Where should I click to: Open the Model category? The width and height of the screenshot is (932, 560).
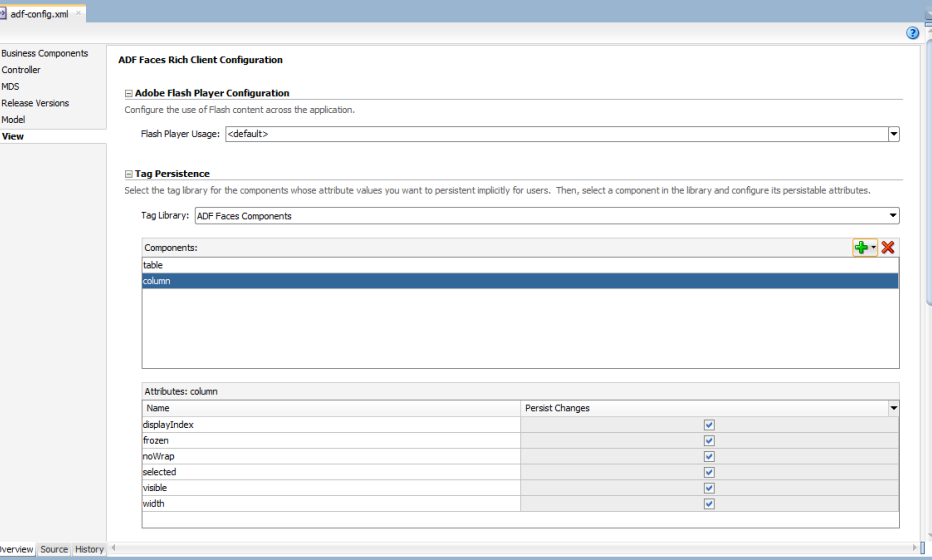pyautogui.click(x=13, y=119)
